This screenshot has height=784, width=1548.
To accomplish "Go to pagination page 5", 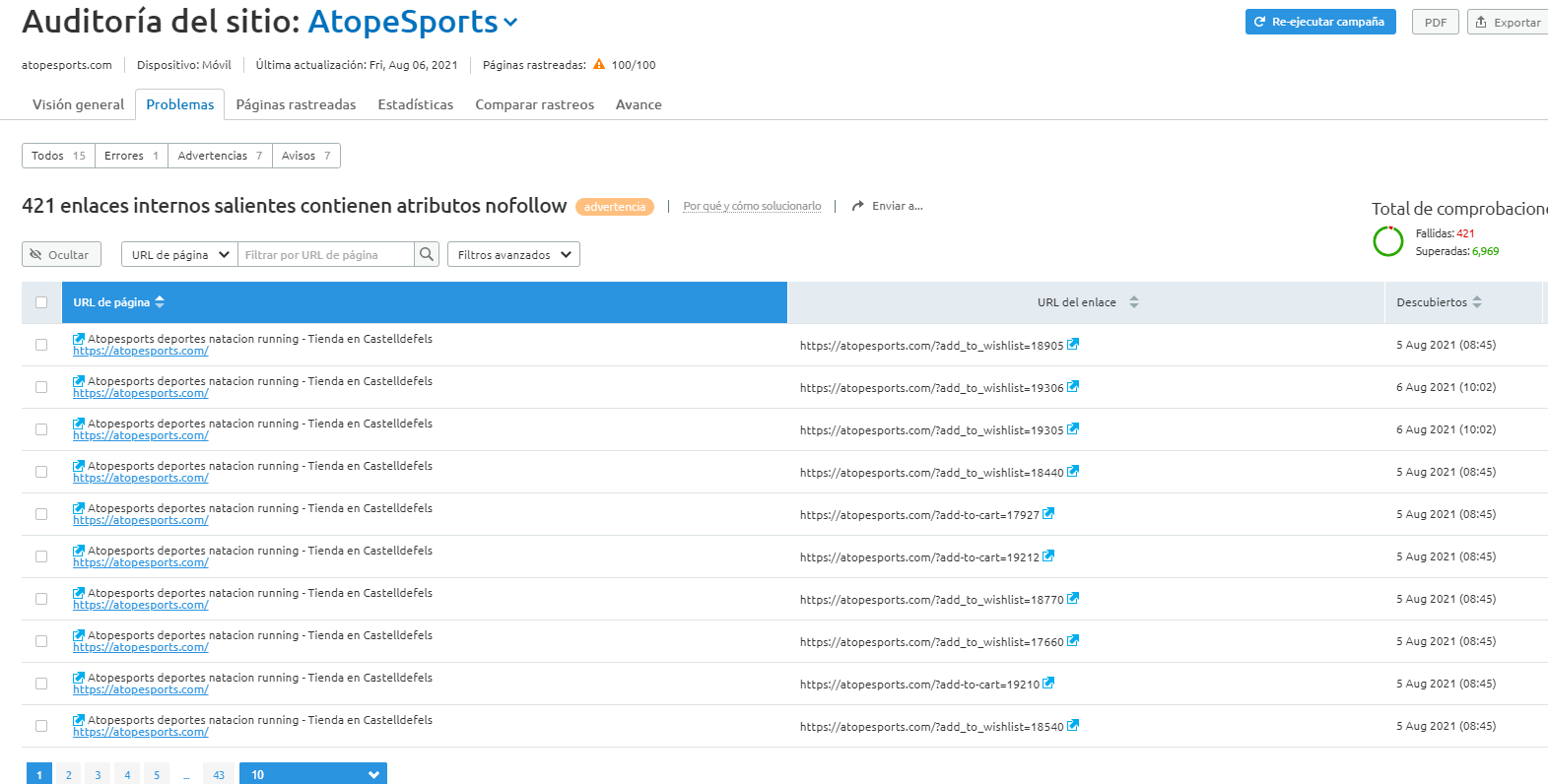I will (x=157, y=774).
